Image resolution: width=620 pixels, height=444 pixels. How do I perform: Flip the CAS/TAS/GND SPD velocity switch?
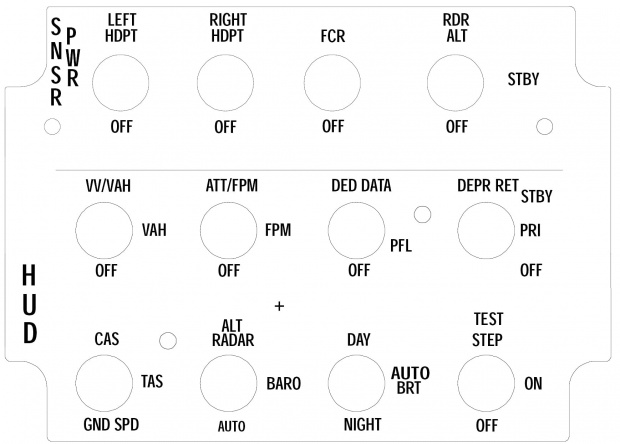pos(105,382)
